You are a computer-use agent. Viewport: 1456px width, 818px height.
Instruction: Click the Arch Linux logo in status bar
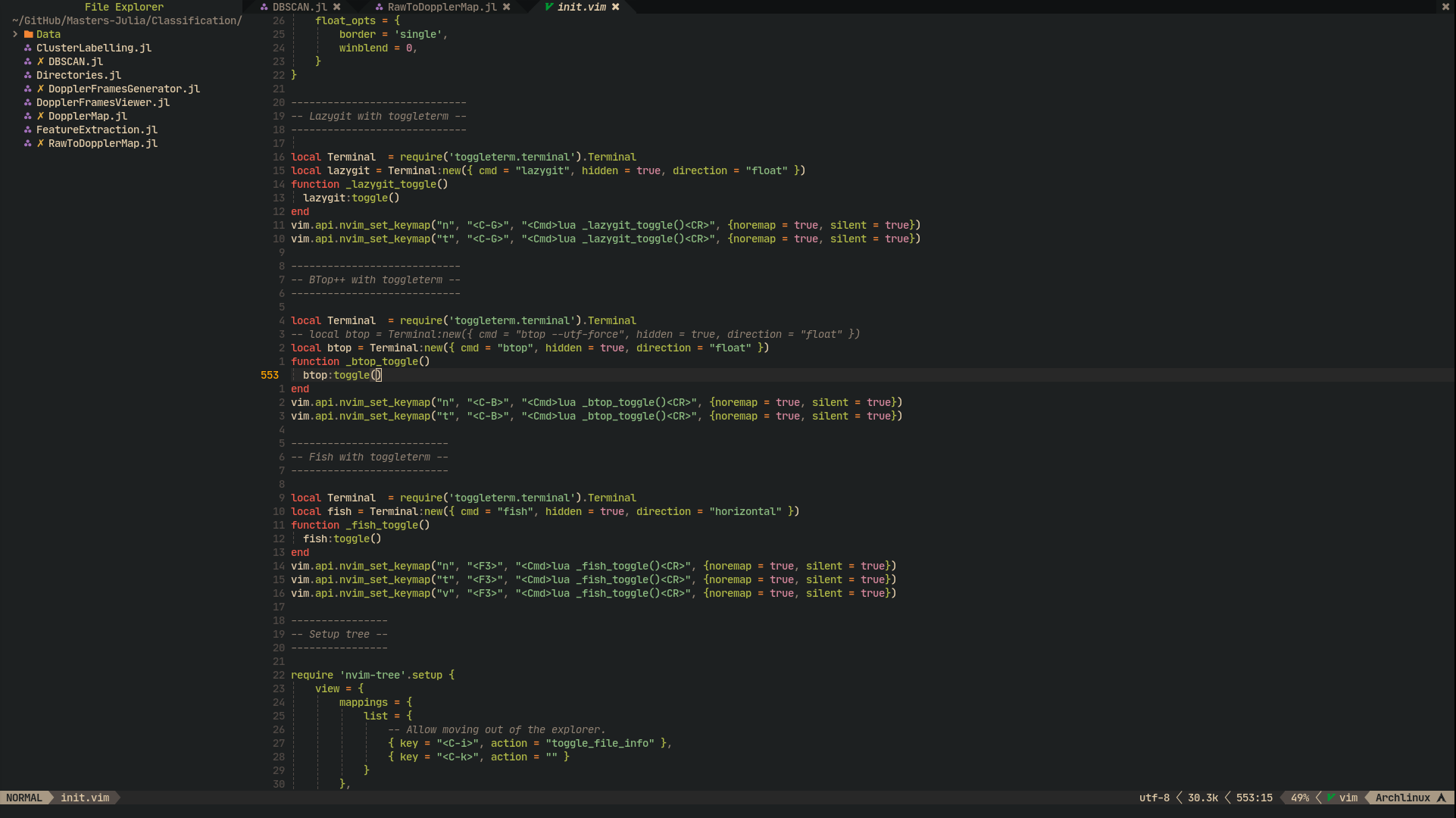tap(1441, 798)
